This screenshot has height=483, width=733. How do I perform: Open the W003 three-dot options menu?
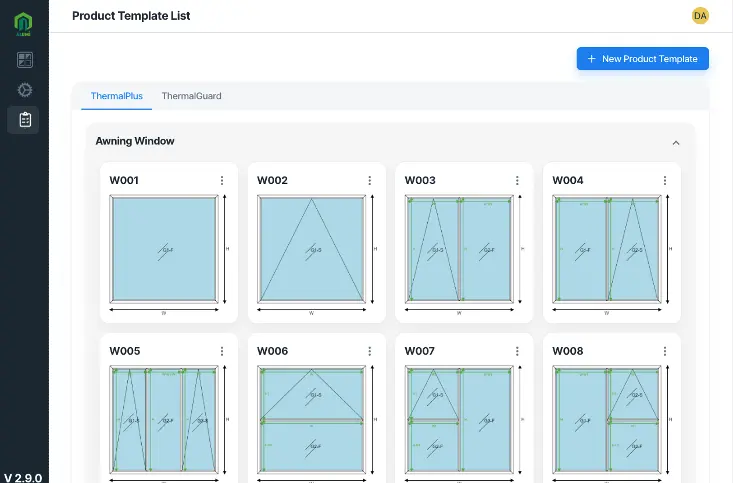pos(517,180)
